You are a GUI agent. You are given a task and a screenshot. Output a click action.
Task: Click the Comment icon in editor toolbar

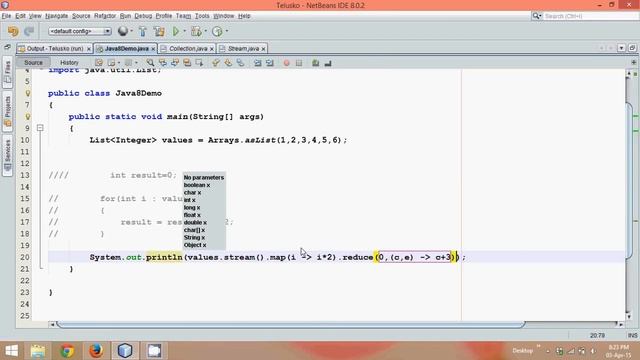point(316,63)
